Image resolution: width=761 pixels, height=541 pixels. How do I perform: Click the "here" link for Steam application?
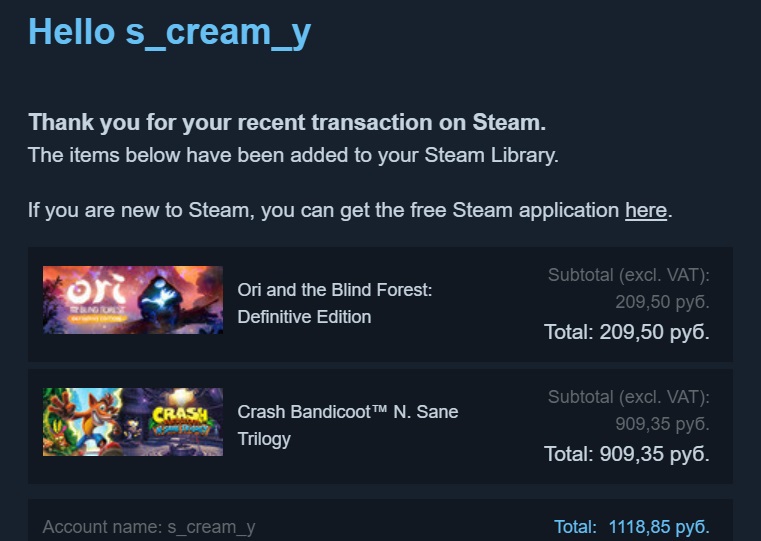[x=645, y=211]
